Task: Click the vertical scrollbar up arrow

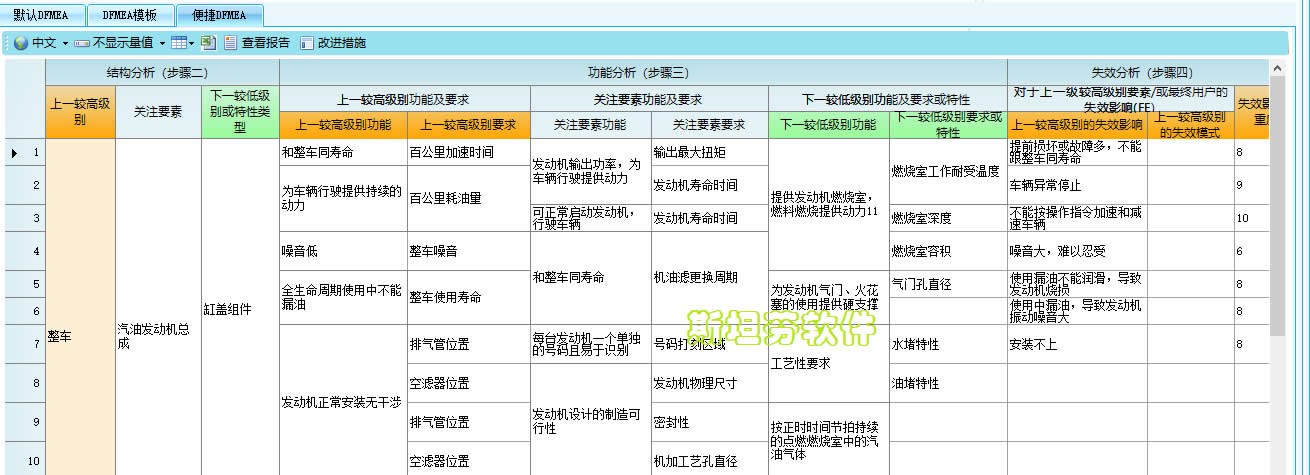Action: point(1277,68)
